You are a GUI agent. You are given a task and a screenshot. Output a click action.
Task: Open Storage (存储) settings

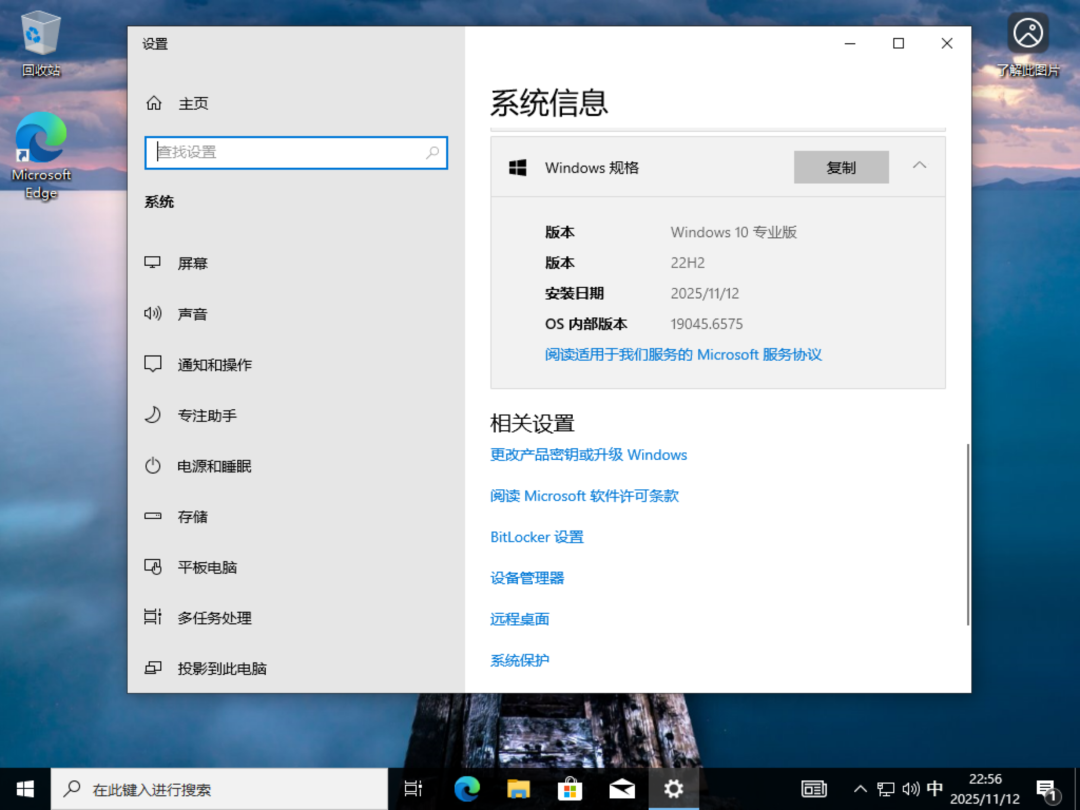tap(192, 517)
